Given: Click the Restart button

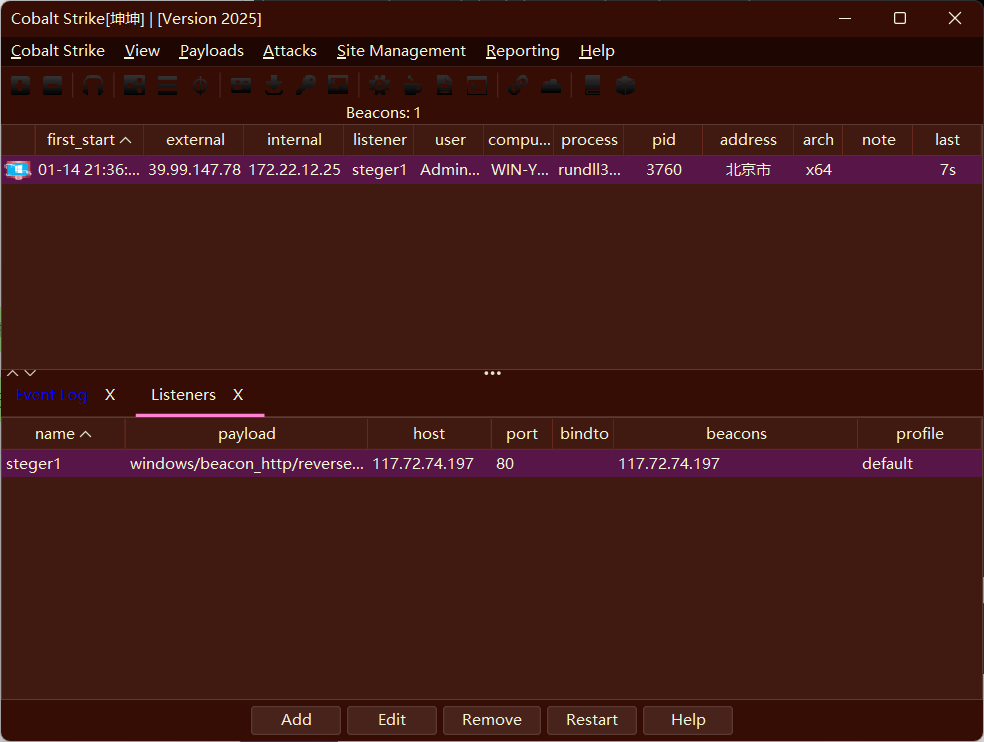Looking at the screenshot, I should [592, 720].
